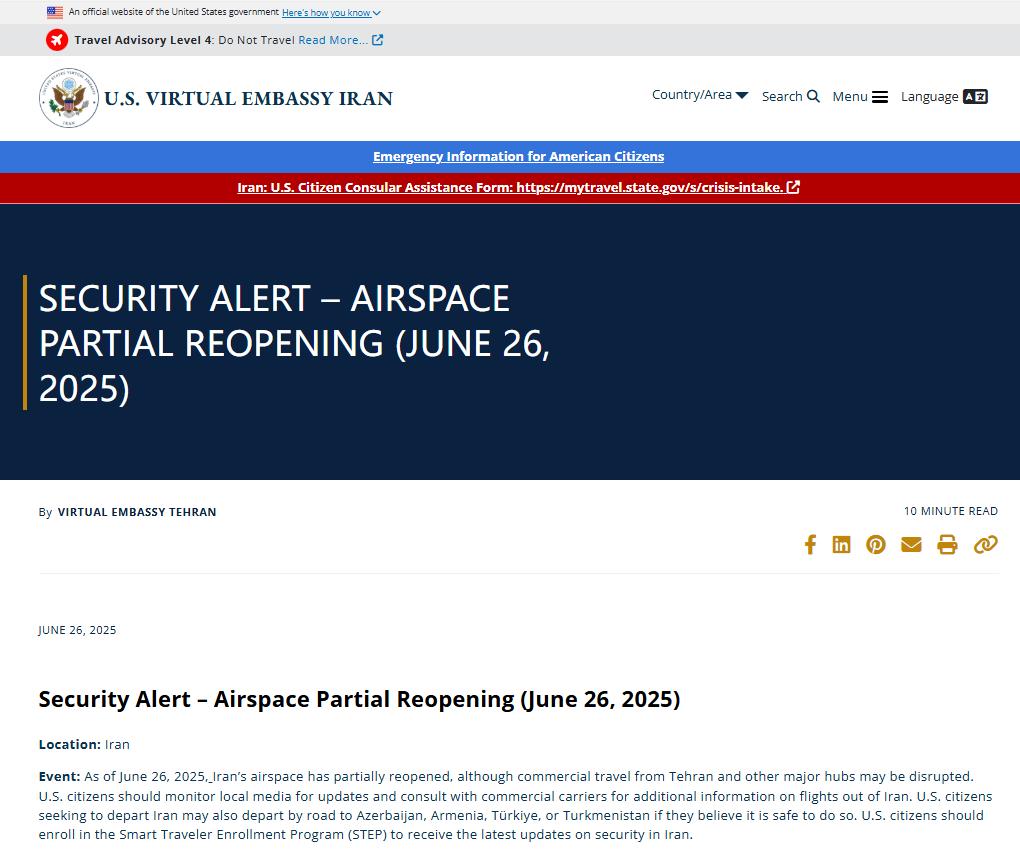
Task: Pin article to Pinterest
Action: [x=876, y=544]
